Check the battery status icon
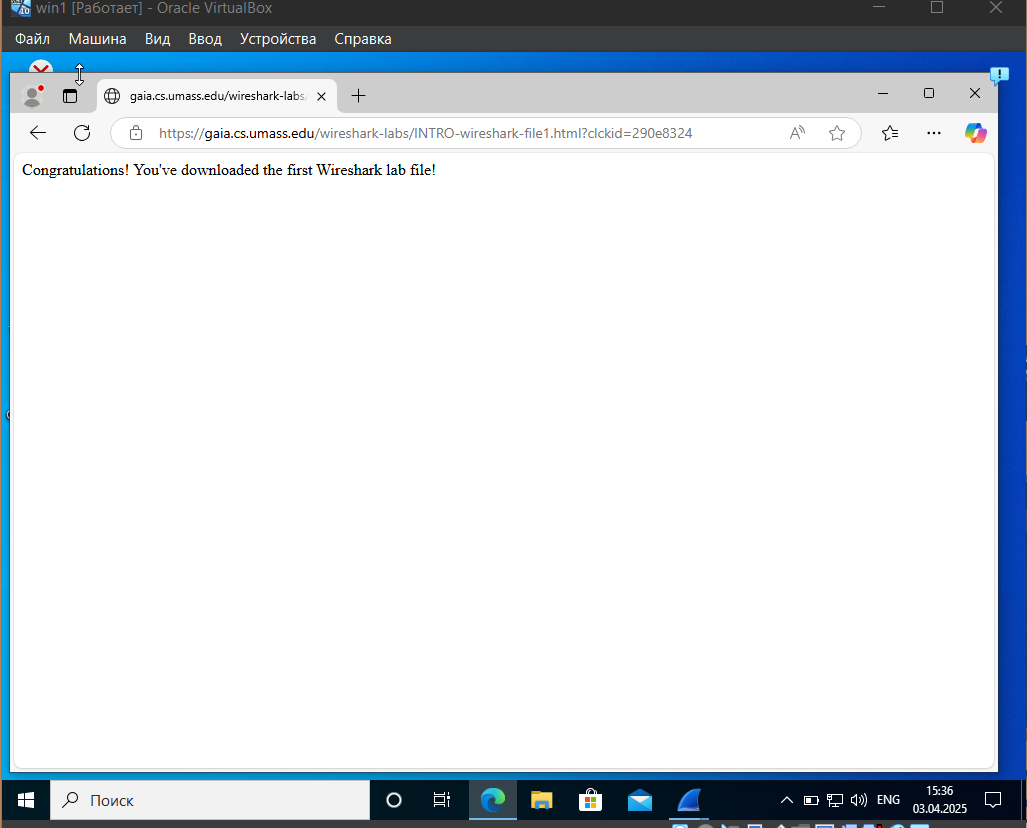Image resolution: width=1027 pixels, height=828 pixels. point(811,800)
